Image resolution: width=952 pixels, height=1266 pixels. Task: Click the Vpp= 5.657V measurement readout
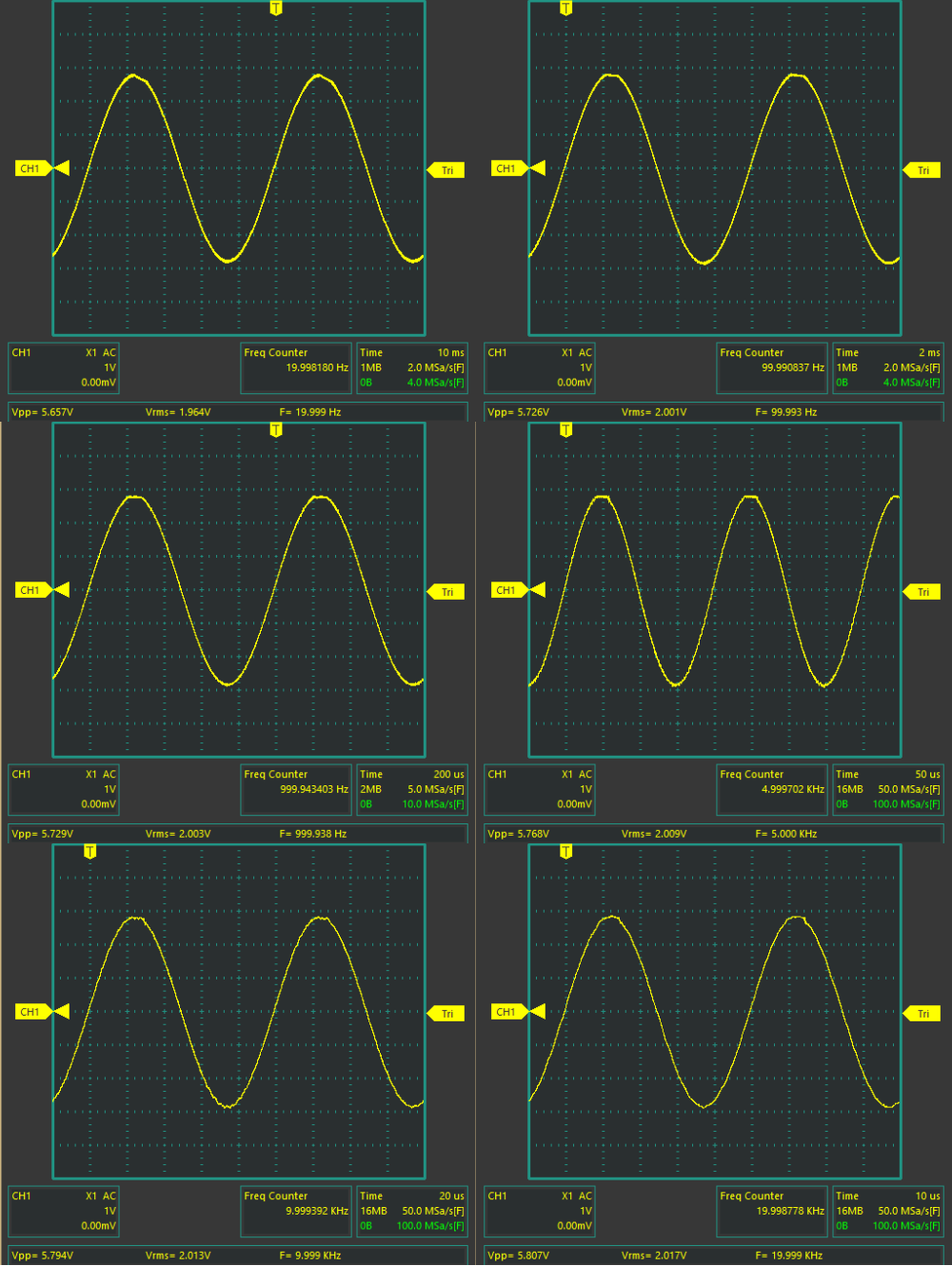point(43,412)
